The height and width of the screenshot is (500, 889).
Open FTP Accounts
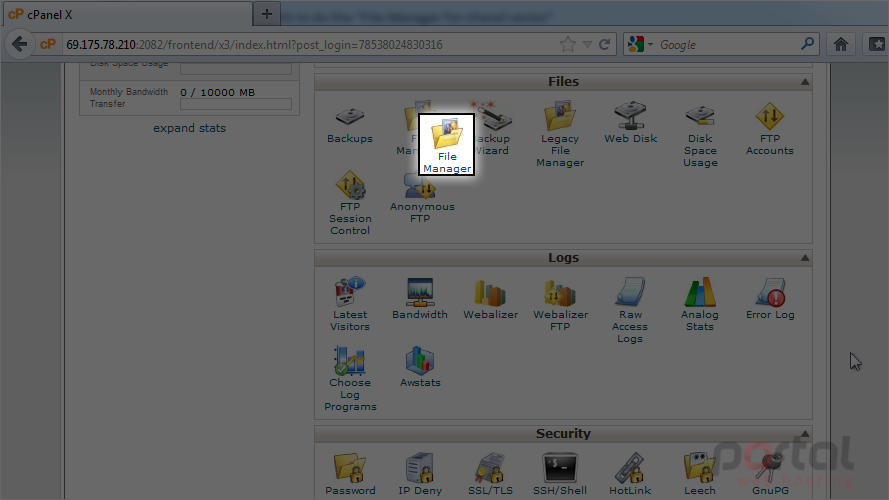769,129
